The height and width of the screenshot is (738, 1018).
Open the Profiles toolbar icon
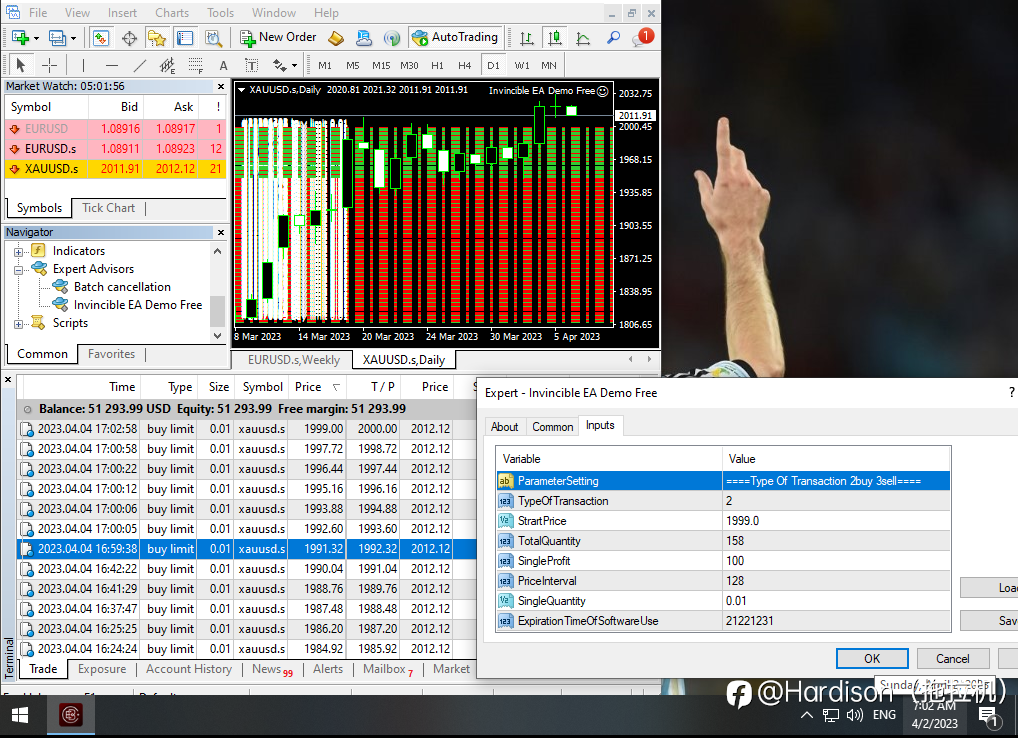click(57, 38)
